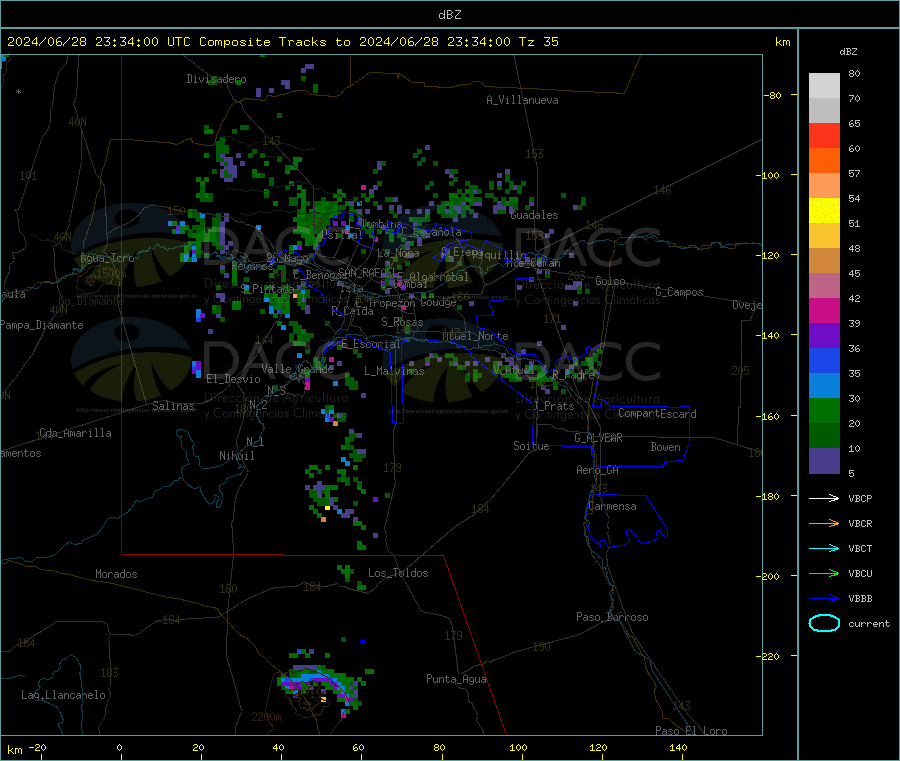Click the Guico map label
This screenshot has height=761, width=900.
[610, 281]
